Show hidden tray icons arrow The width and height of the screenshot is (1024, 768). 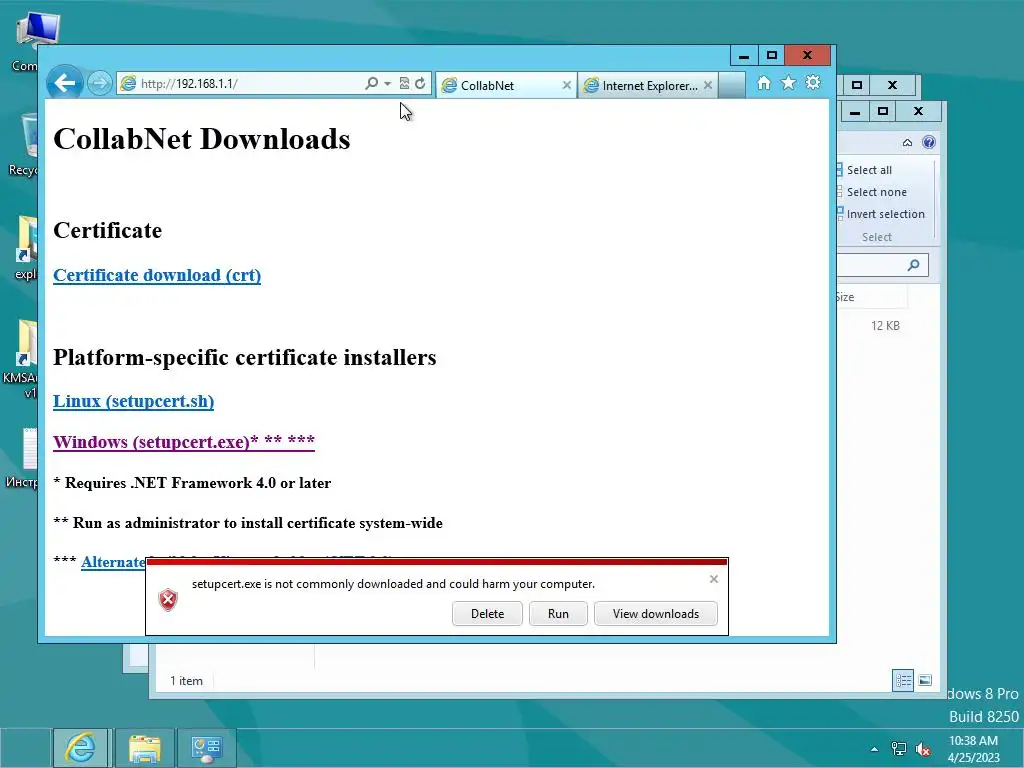pos(874,749)
